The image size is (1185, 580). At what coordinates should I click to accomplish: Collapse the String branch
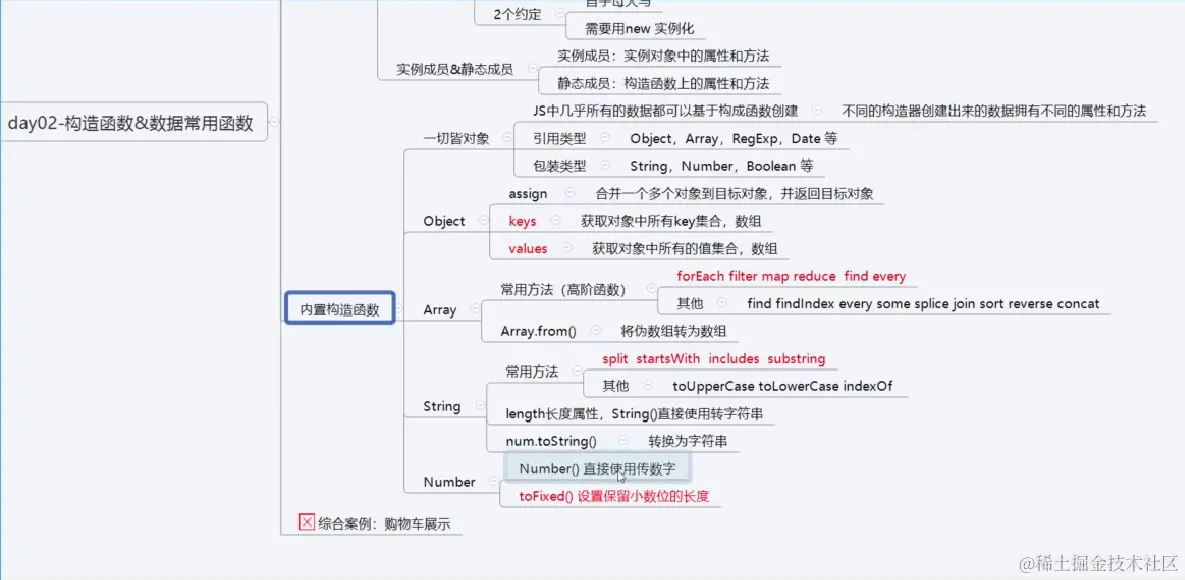[479, 406]
